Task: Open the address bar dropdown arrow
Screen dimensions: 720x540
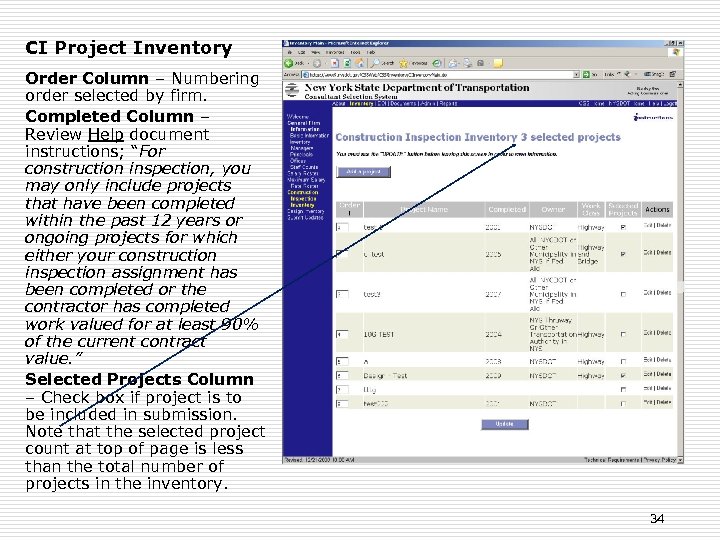Action: (x=576, y=74)
